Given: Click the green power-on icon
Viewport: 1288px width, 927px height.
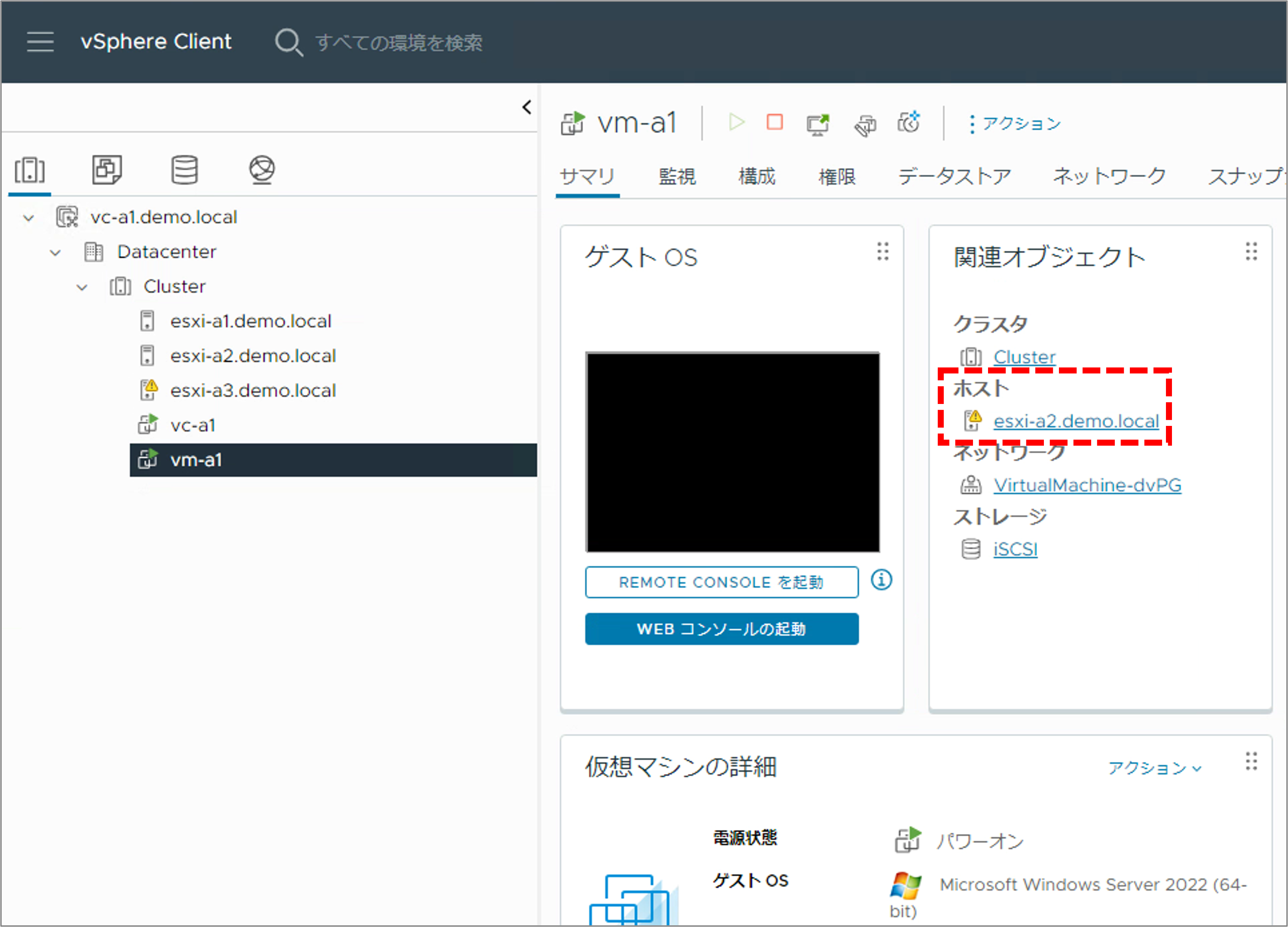Looking at the screenshot, I should pos(737,122).
